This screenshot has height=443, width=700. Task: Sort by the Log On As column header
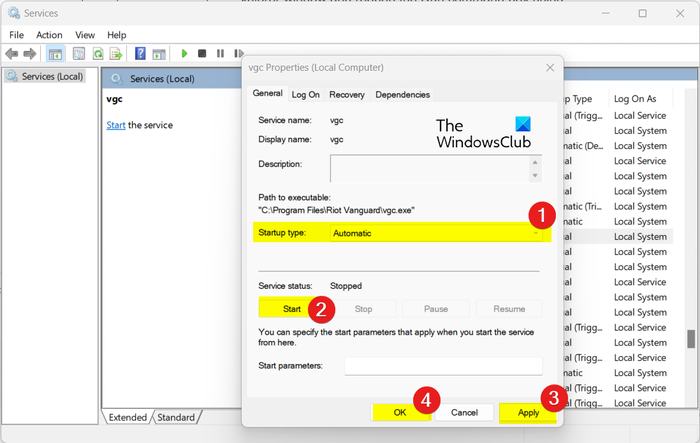[x=635, y=99]
